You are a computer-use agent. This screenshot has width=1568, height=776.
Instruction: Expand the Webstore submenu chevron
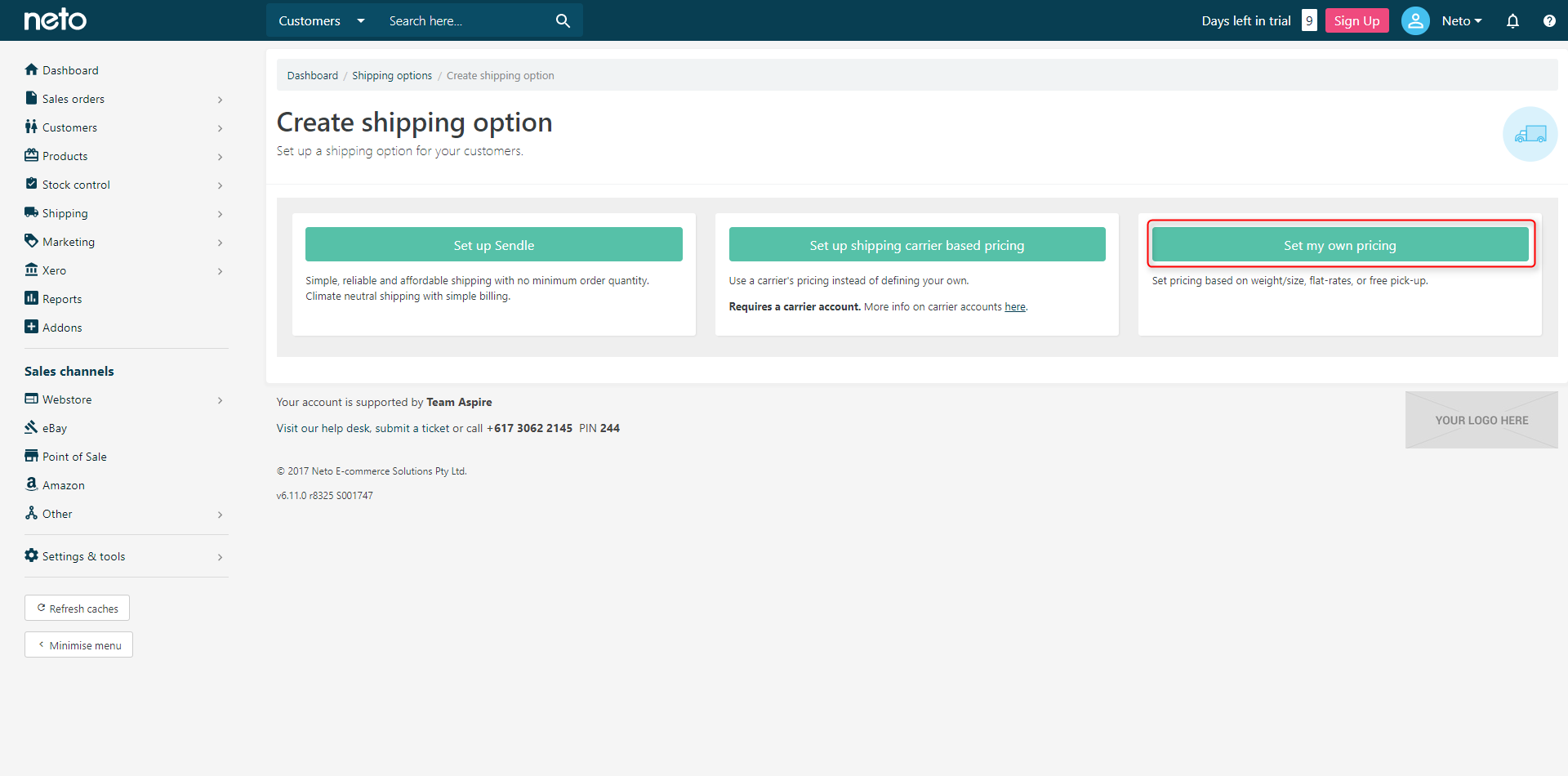coord(220,400)
